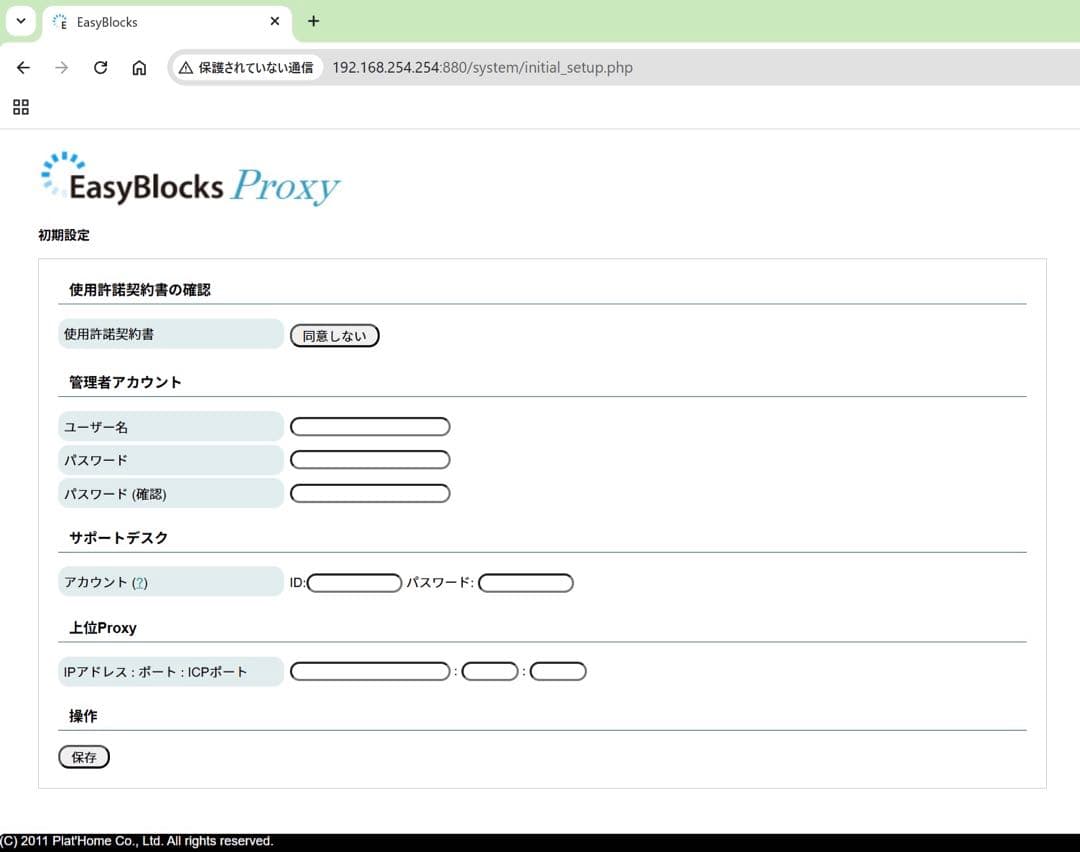Click the support desk ID field
Image resolution: width=1080 pixels, height=852 pixels.
point(355,582)
